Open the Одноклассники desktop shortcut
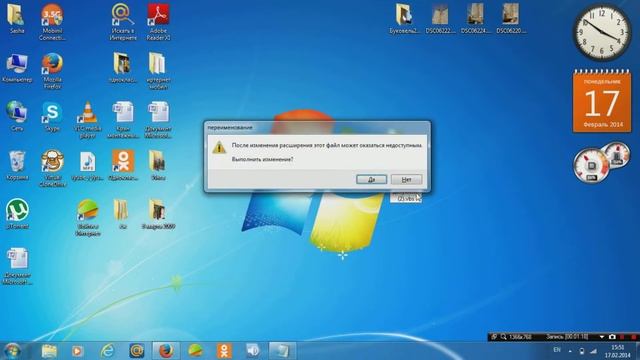The height and width of the screenshot is (360, 640). (123, 165)
